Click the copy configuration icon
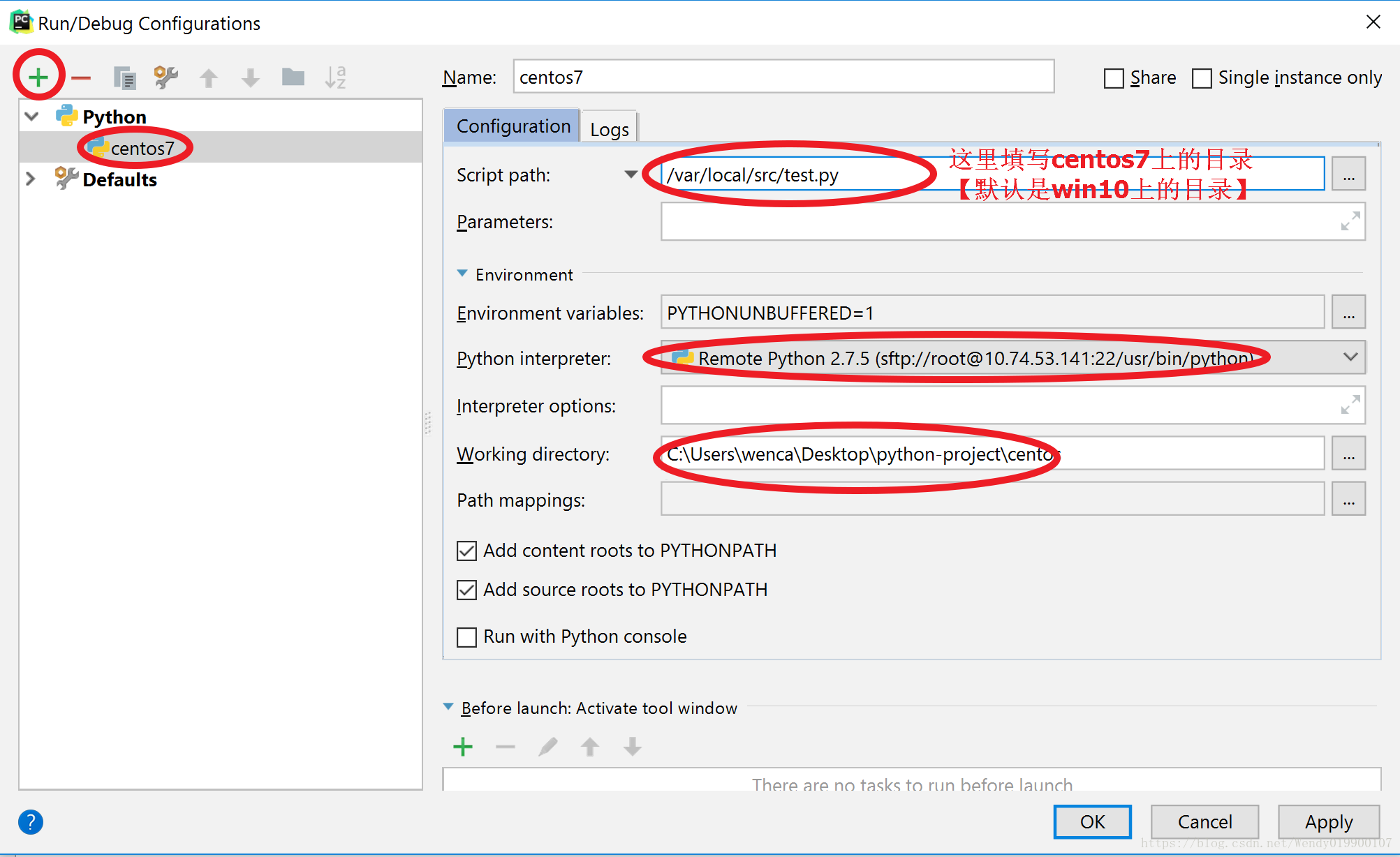The width and height of the screenshot is (1400, 857). tap(125, 77)
